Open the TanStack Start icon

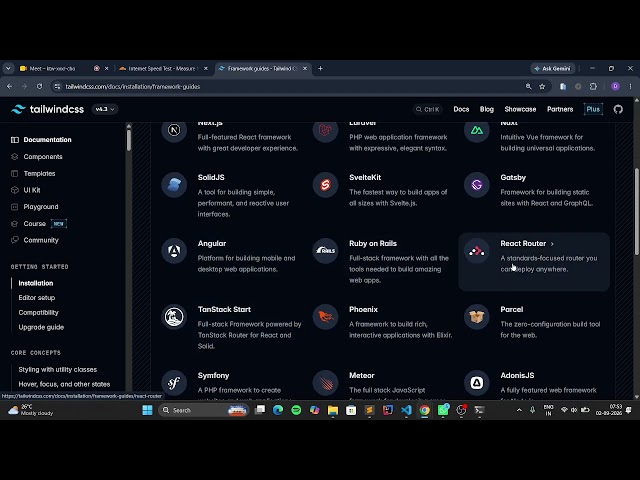click(174, 317)
